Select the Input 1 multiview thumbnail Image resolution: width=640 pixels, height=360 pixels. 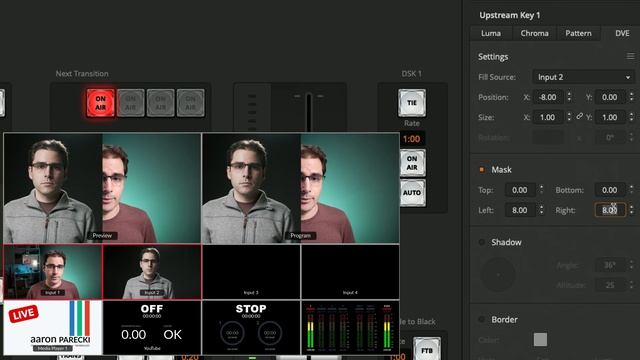(x=53, y=272)
